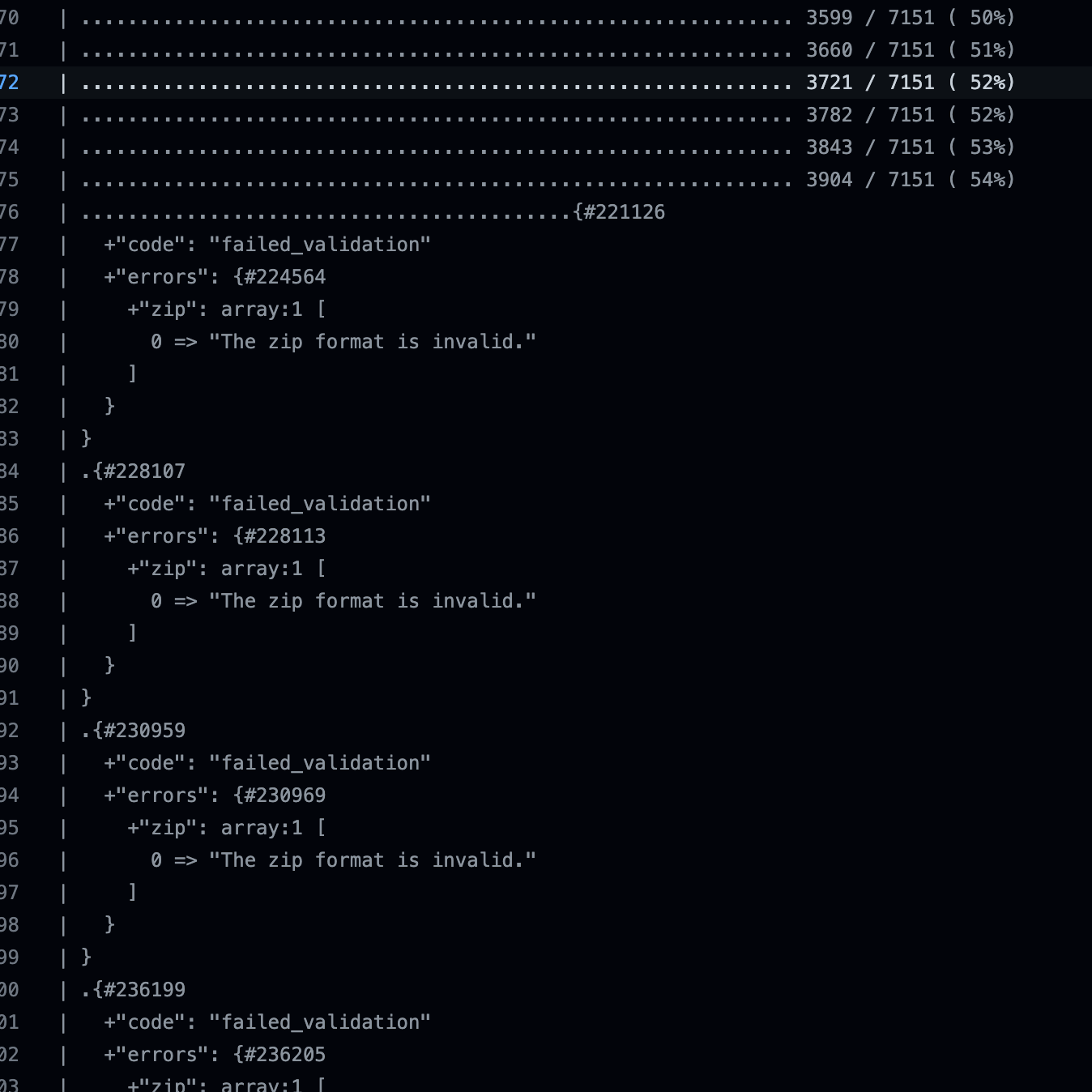Click the {#236199 object identifier
This screenshot has height=1092, width=1092.
pyautogui.click(x=139, y=990)
